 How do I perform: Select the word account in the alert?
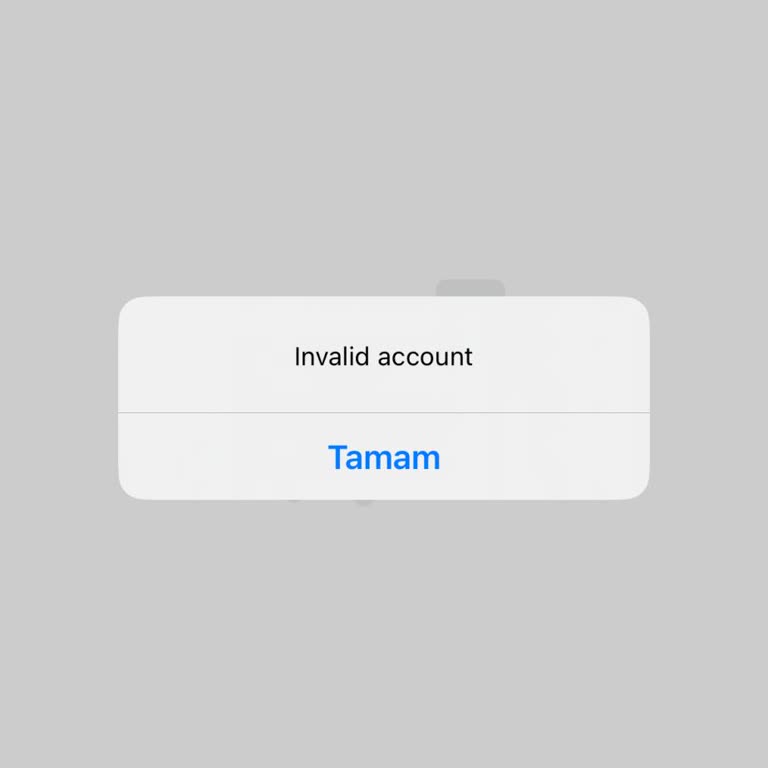(x=425, y=357)
